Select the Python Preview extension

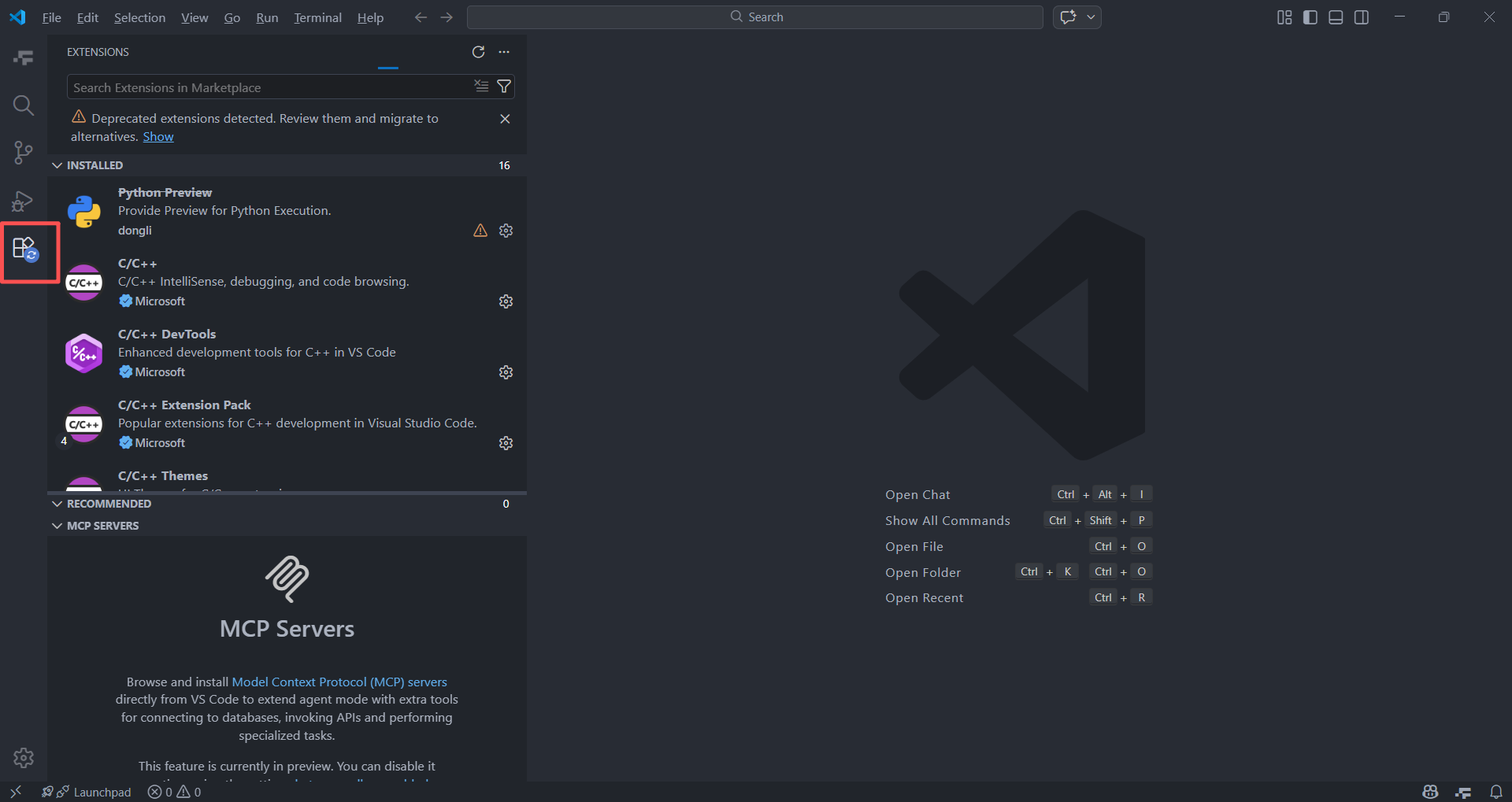[x=287, y=211]
